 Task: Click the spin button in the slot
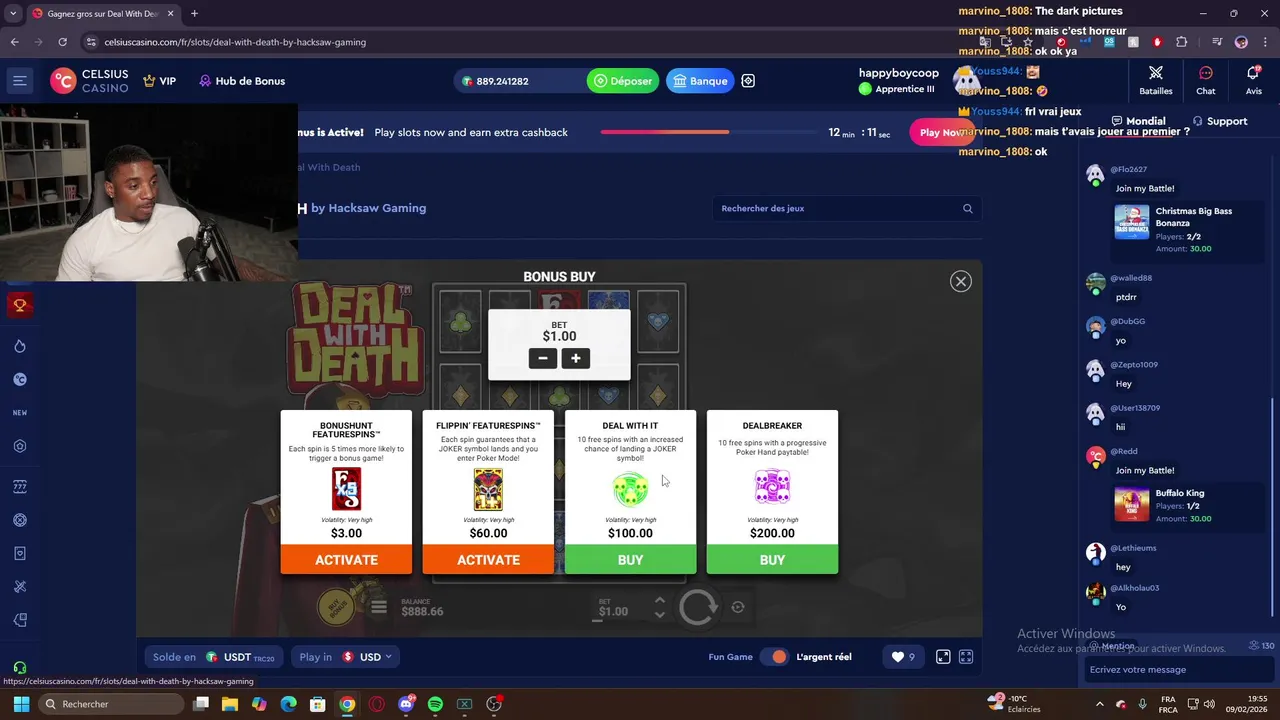pyautogui.click(x=698, y=607)
